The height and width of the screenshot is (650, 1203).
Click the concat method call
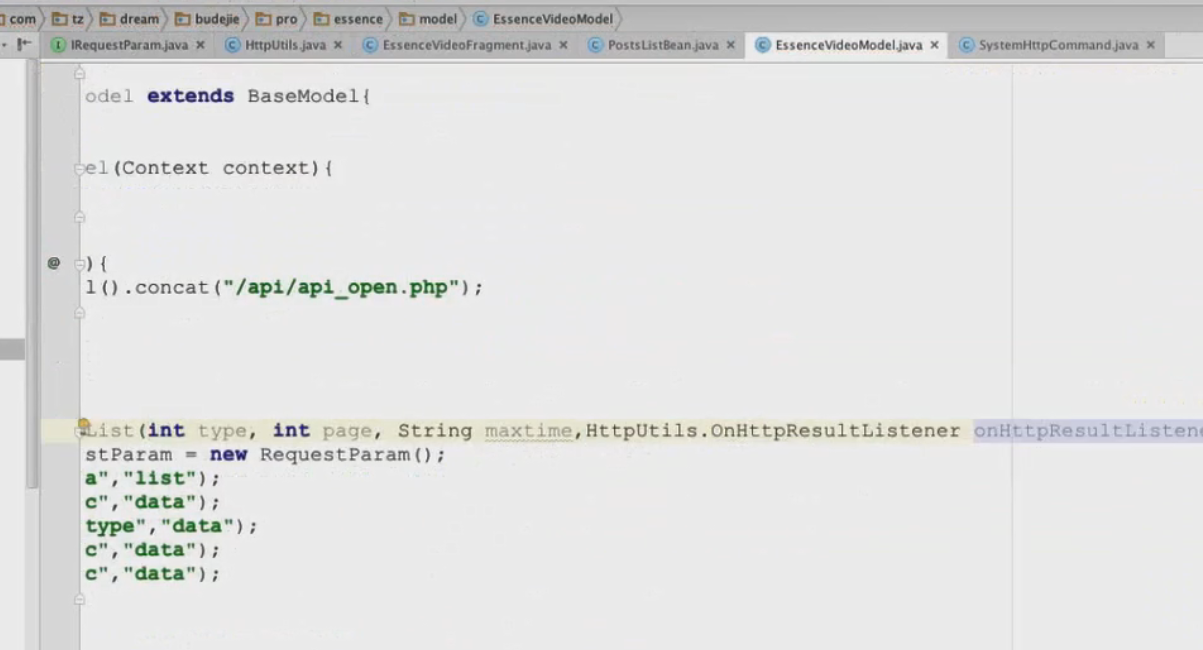(172, 288)
